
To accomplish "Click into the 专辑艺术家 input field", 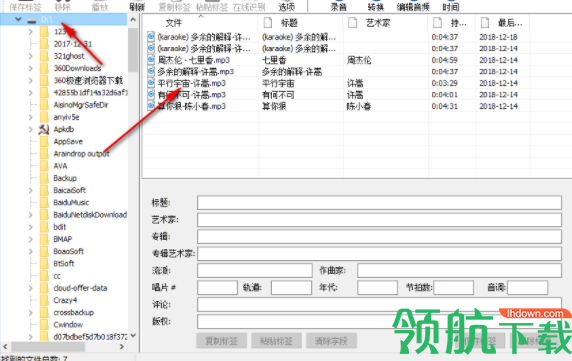I will (x=379, y=254).
